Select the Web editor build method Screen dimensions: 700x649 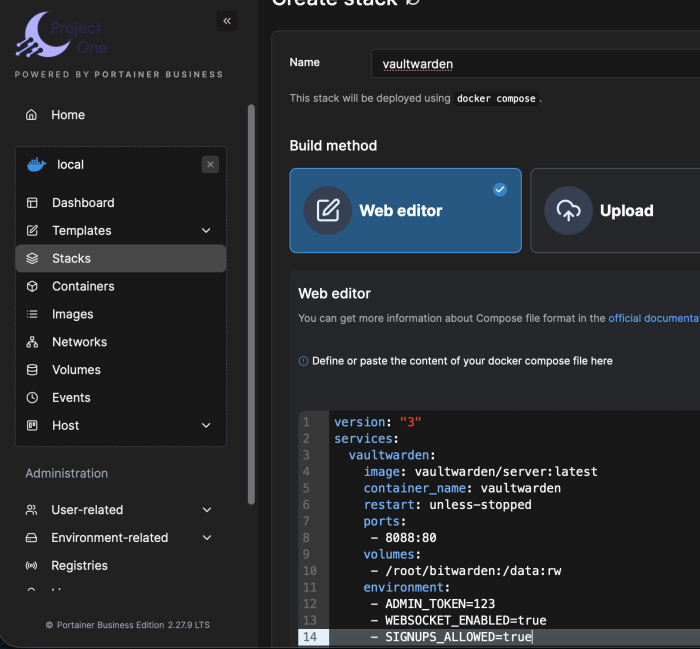pos(405,210)
